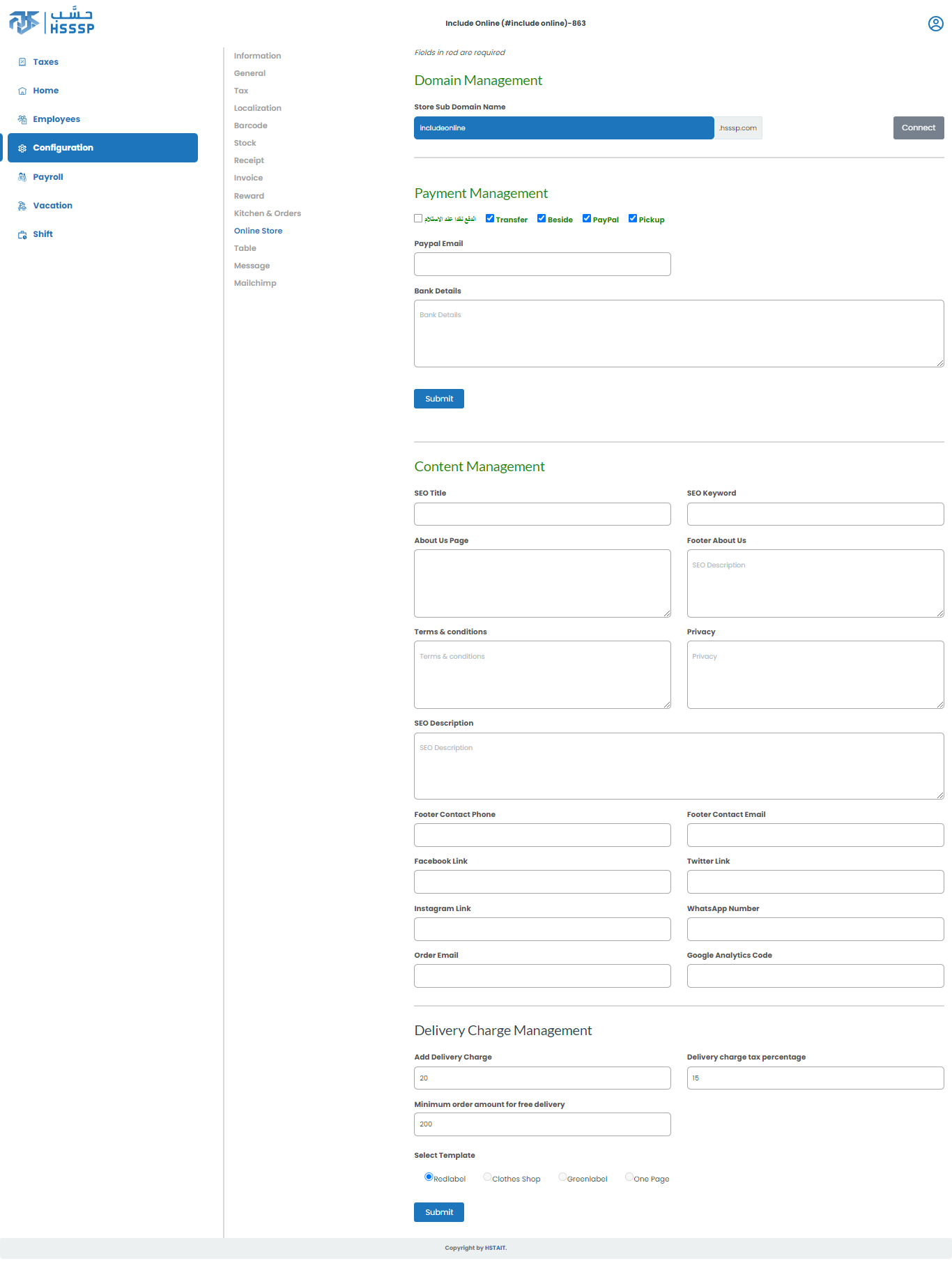
Task: Select the Clothes Shop template
Action: point(487,1177)
